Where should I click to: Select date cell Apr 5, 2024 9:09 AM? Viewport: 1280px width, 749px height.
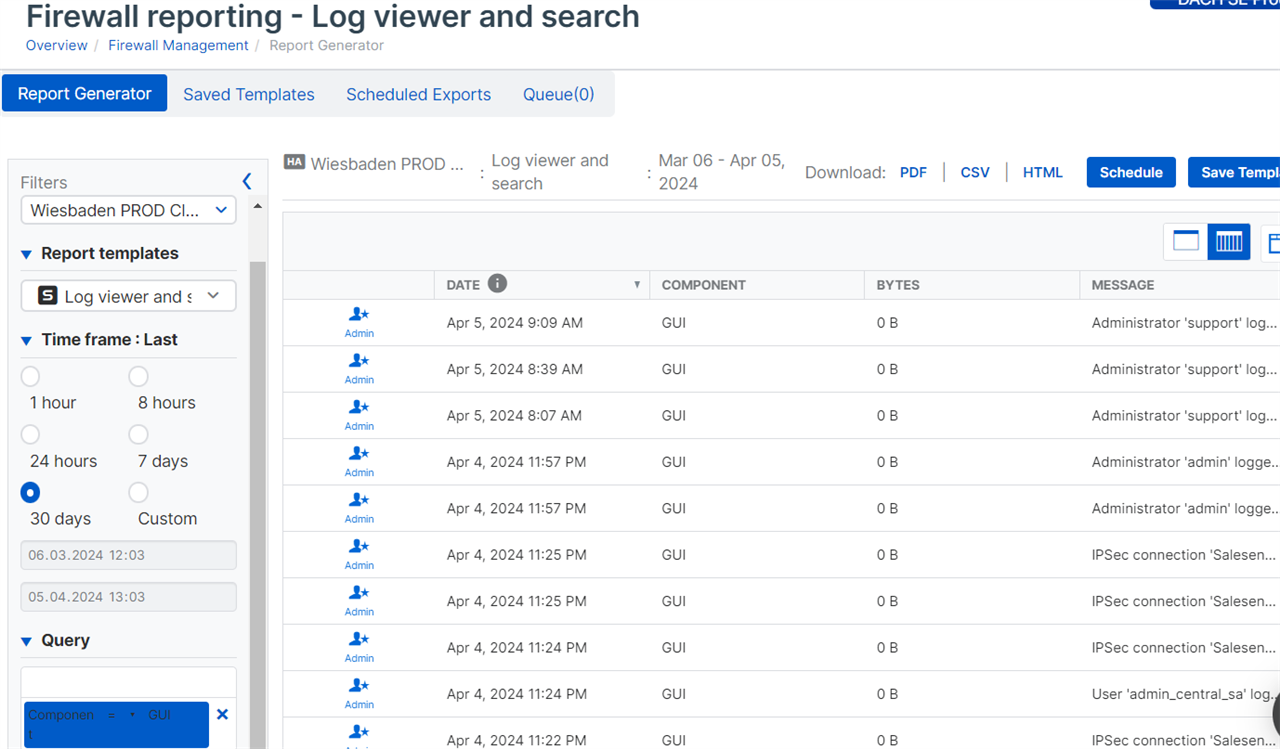(x=515, y=323)
